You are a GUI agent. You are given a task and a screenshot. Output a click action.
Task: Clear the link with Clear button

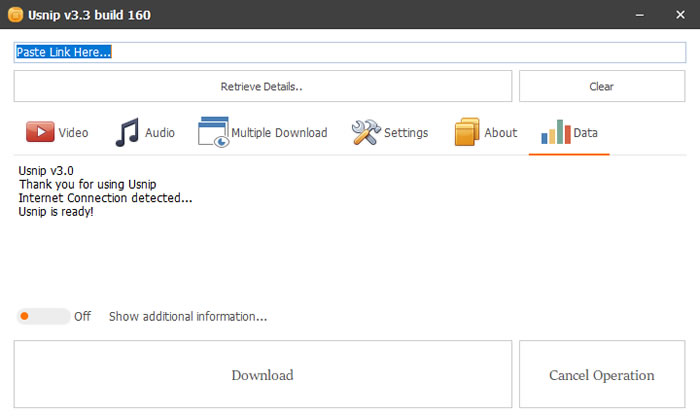tap(602, 86)
